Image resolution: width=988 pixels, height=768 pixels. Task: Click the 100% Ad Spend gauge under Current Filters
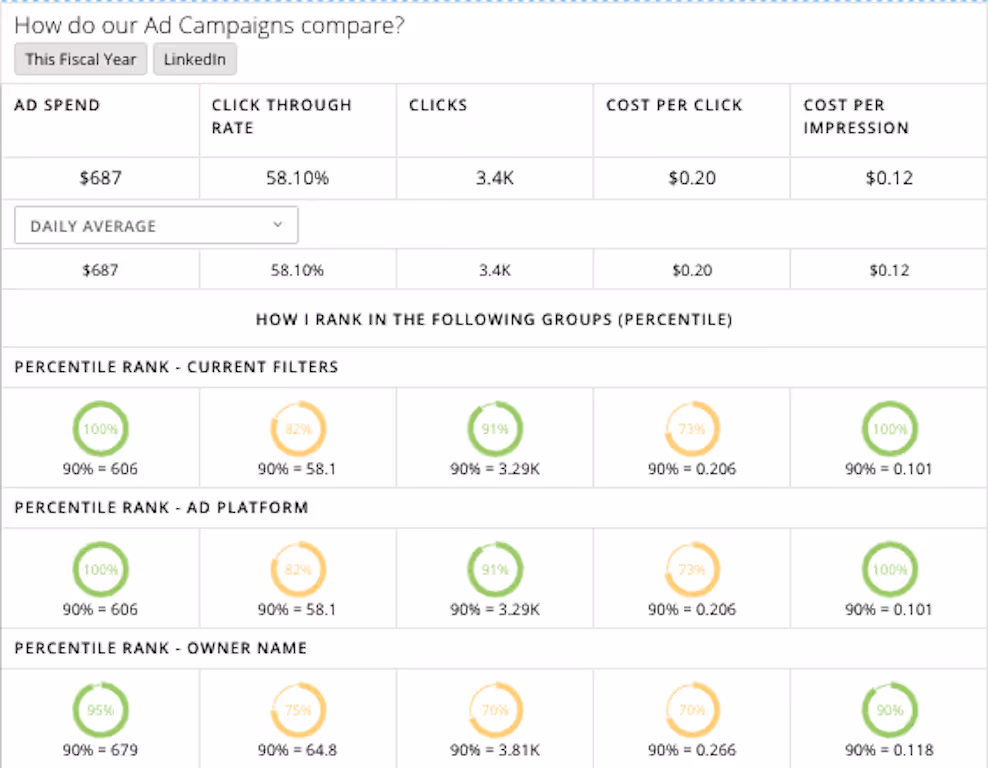point(100,428)
